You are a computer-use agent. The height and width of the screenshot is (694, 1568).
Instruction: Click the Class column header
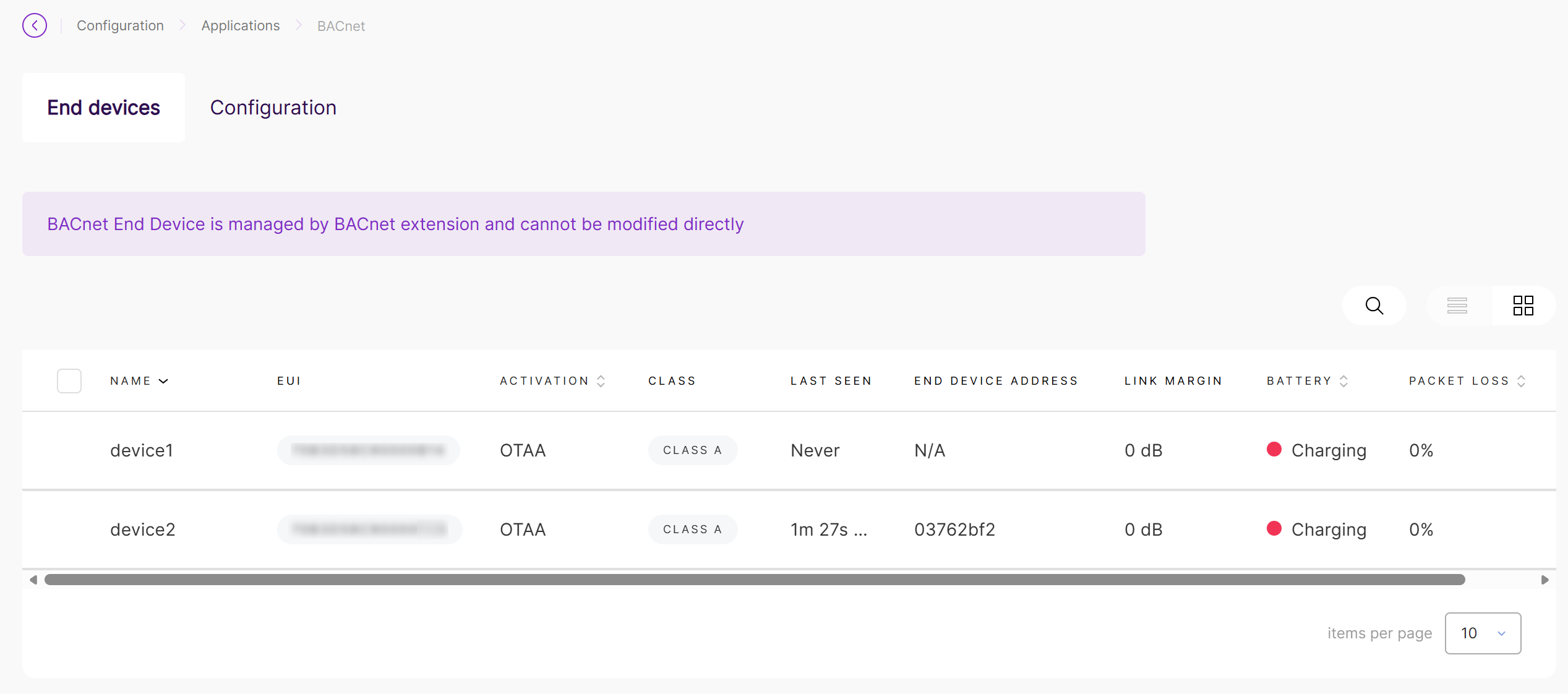[x=672, y=381]
